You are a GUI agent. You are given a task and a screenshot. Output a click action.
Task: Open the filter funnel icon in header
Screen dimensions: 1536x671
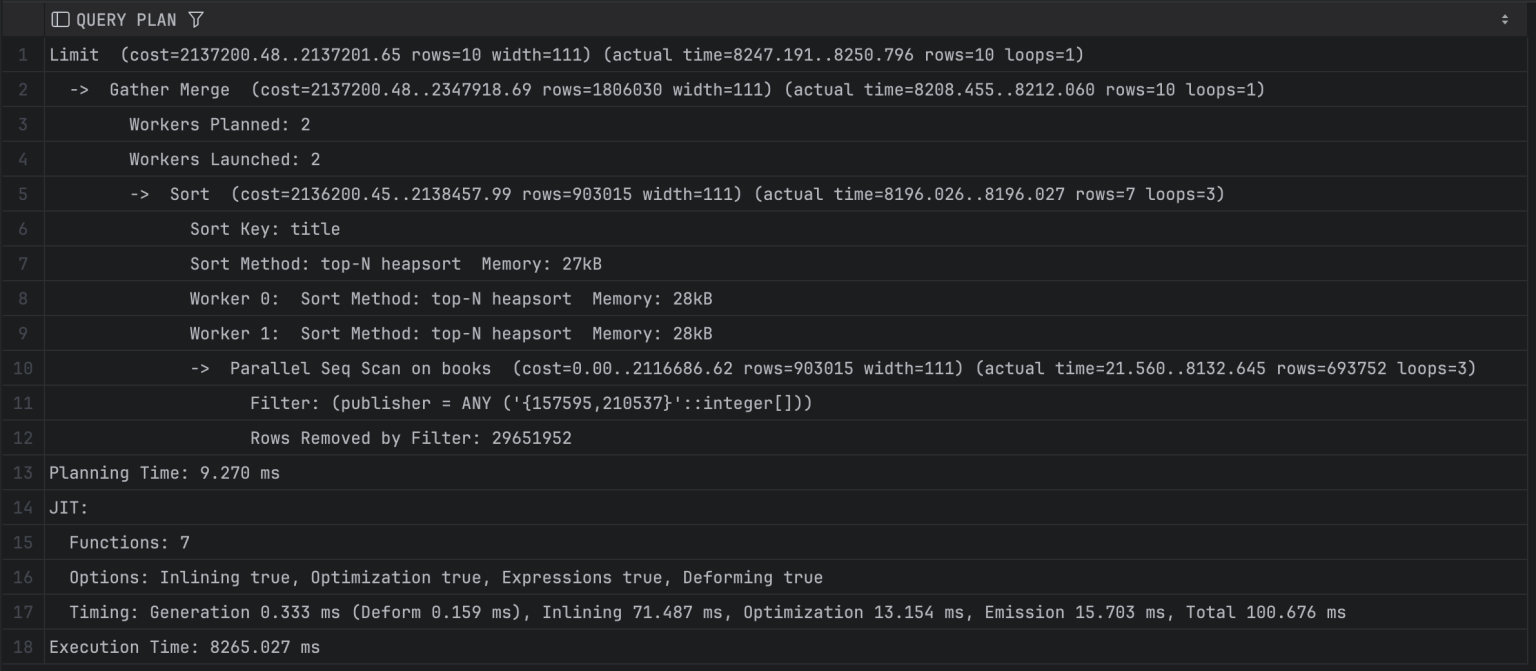pyautogui.click(x=196, y=20)
